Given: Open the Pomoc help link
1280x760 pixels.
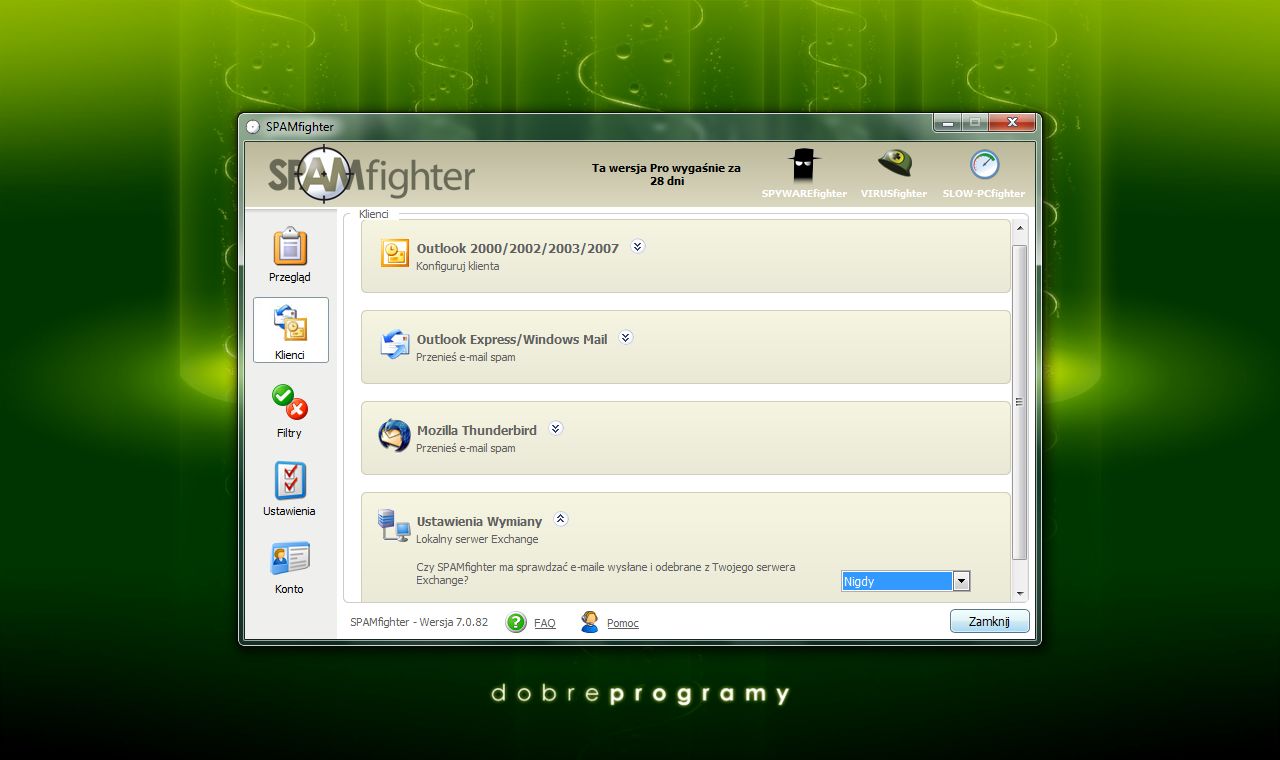Looking at the screenshot, I should (x=623, y=623).
